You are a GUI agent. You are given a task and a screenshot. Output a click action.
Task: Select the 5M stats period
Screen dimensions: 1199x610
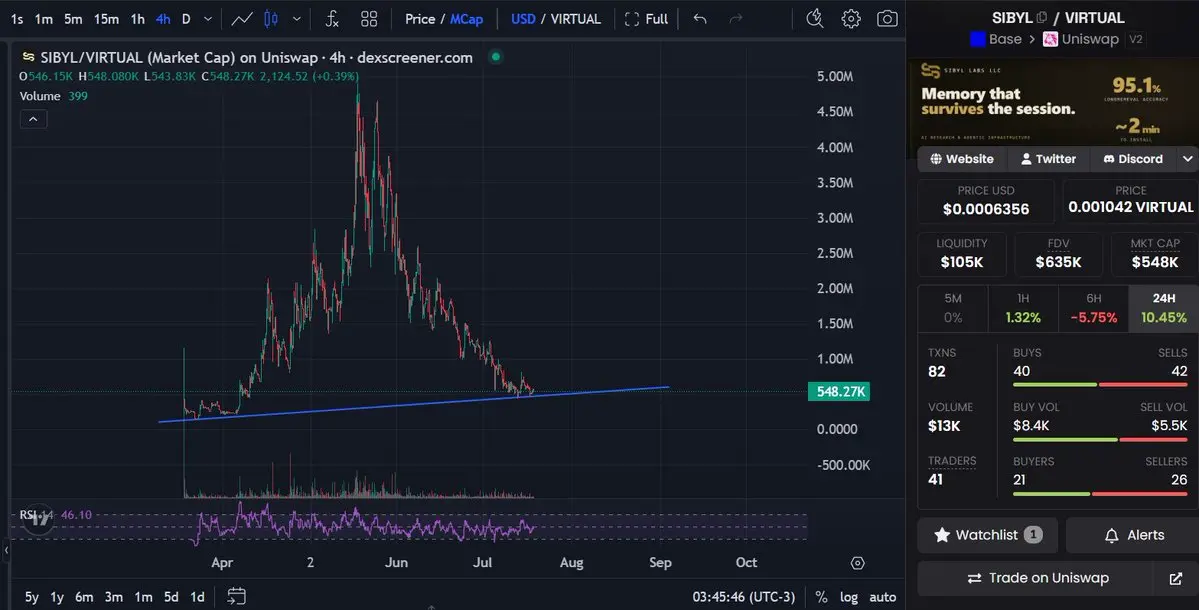point(953,308)
